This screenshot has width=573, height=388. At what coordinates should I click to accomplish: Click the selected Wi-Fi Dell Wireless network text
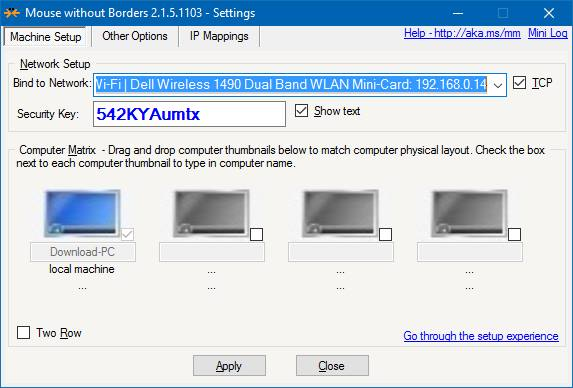pyautogui.click(x=291, y=85)
